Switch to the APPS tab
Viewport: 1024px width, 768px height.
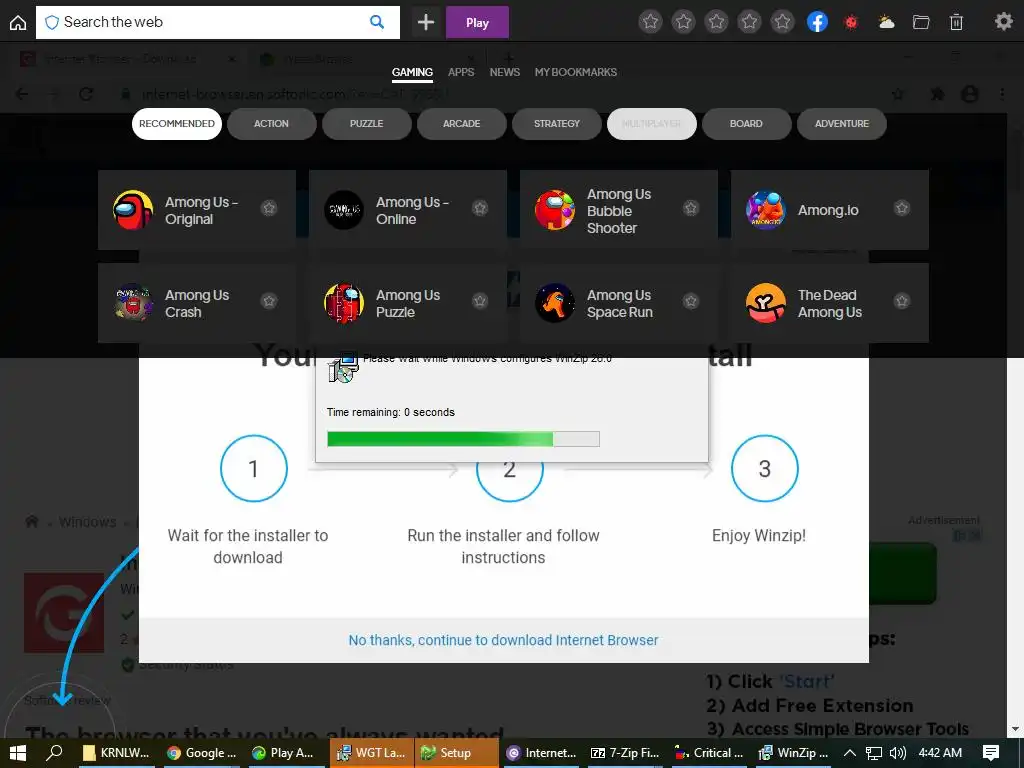tap(461, 72)
